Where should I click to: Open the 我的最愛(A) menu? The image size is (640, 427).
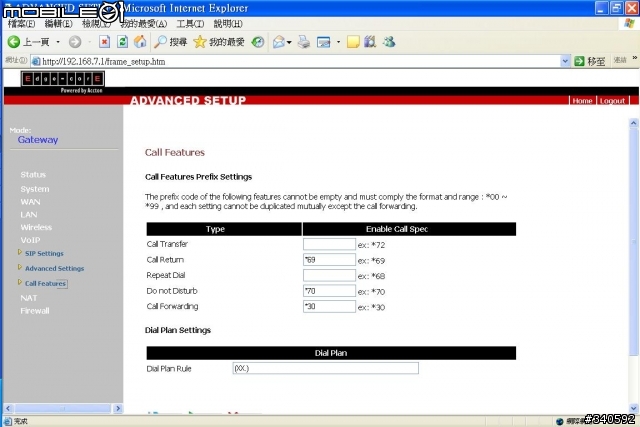144,24
